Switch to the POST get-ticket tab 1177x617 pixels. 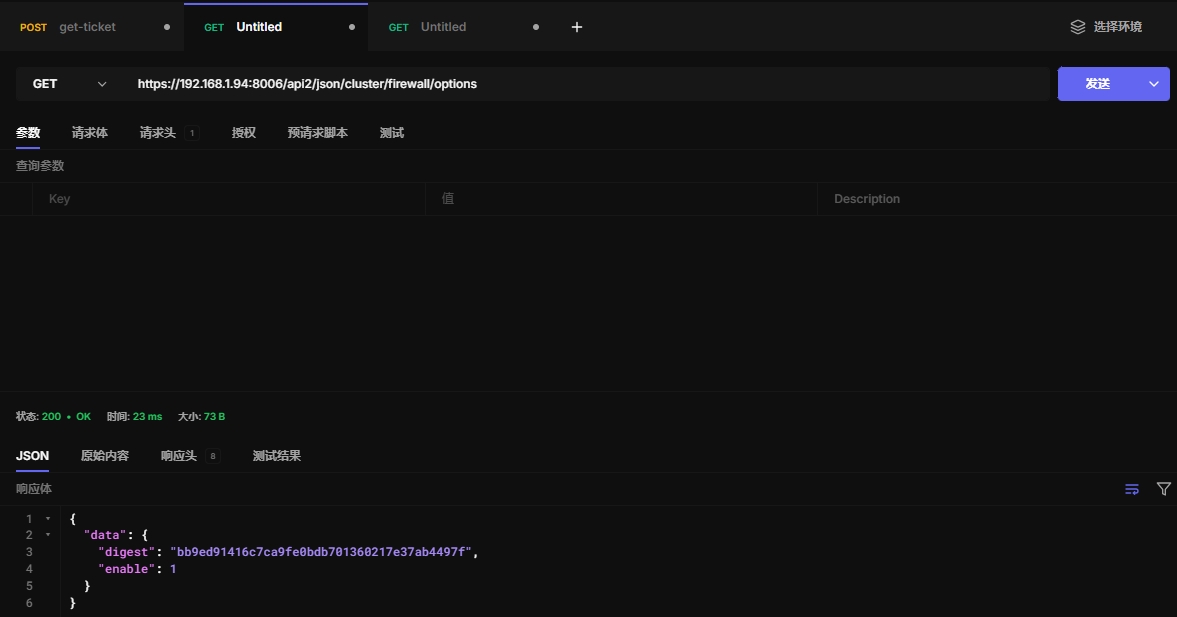pyautogui.click(x=87, y=27)
